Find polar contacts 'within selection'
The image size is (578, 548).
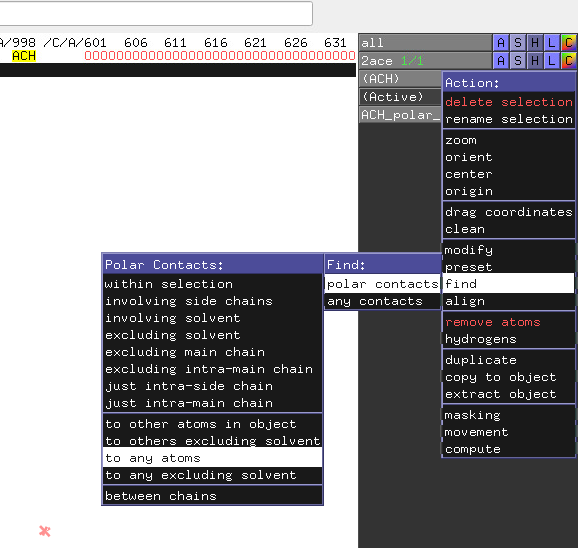click(213, 284)
